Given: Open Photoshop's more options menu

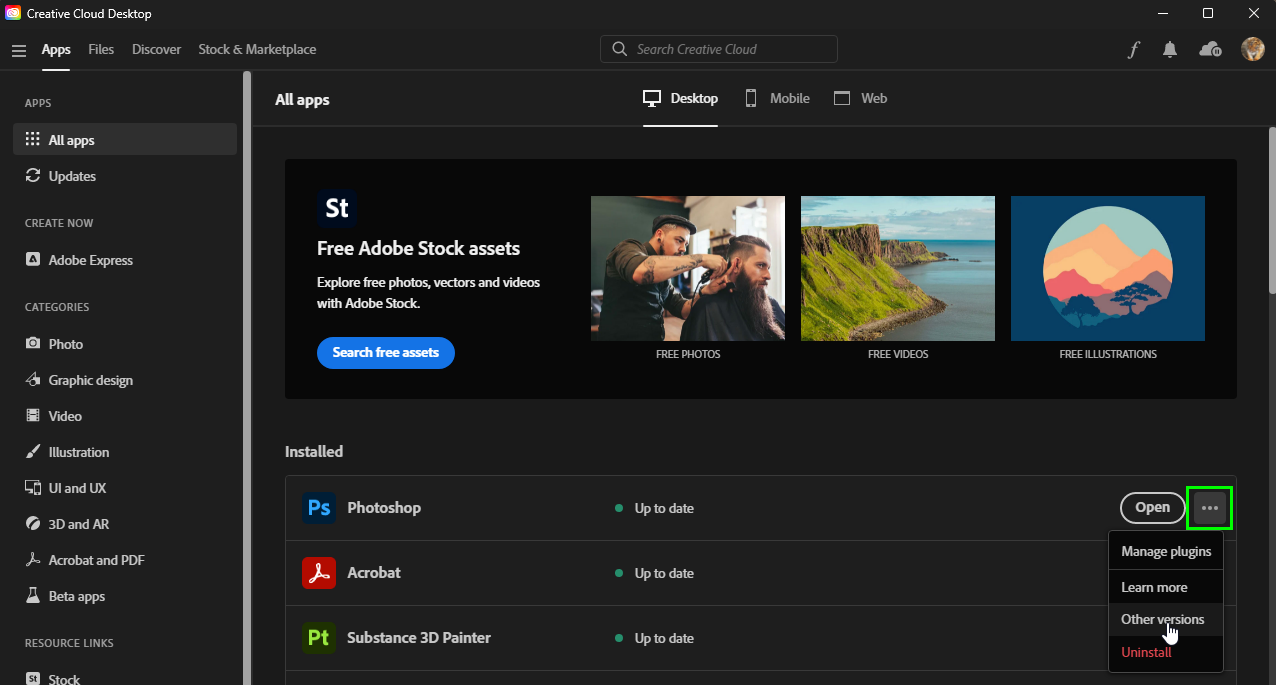Looking at the screenshot, I should tap(1209, 507).
